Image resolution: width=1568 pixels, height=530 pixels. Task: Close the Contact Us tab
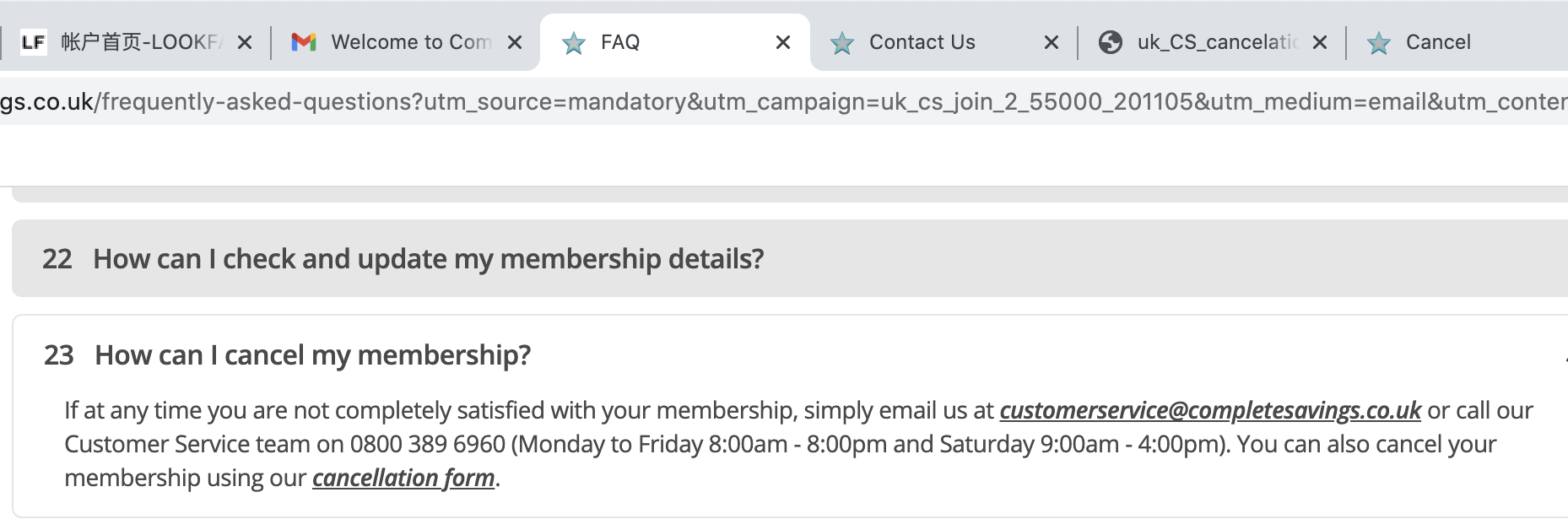[1052, 42]
